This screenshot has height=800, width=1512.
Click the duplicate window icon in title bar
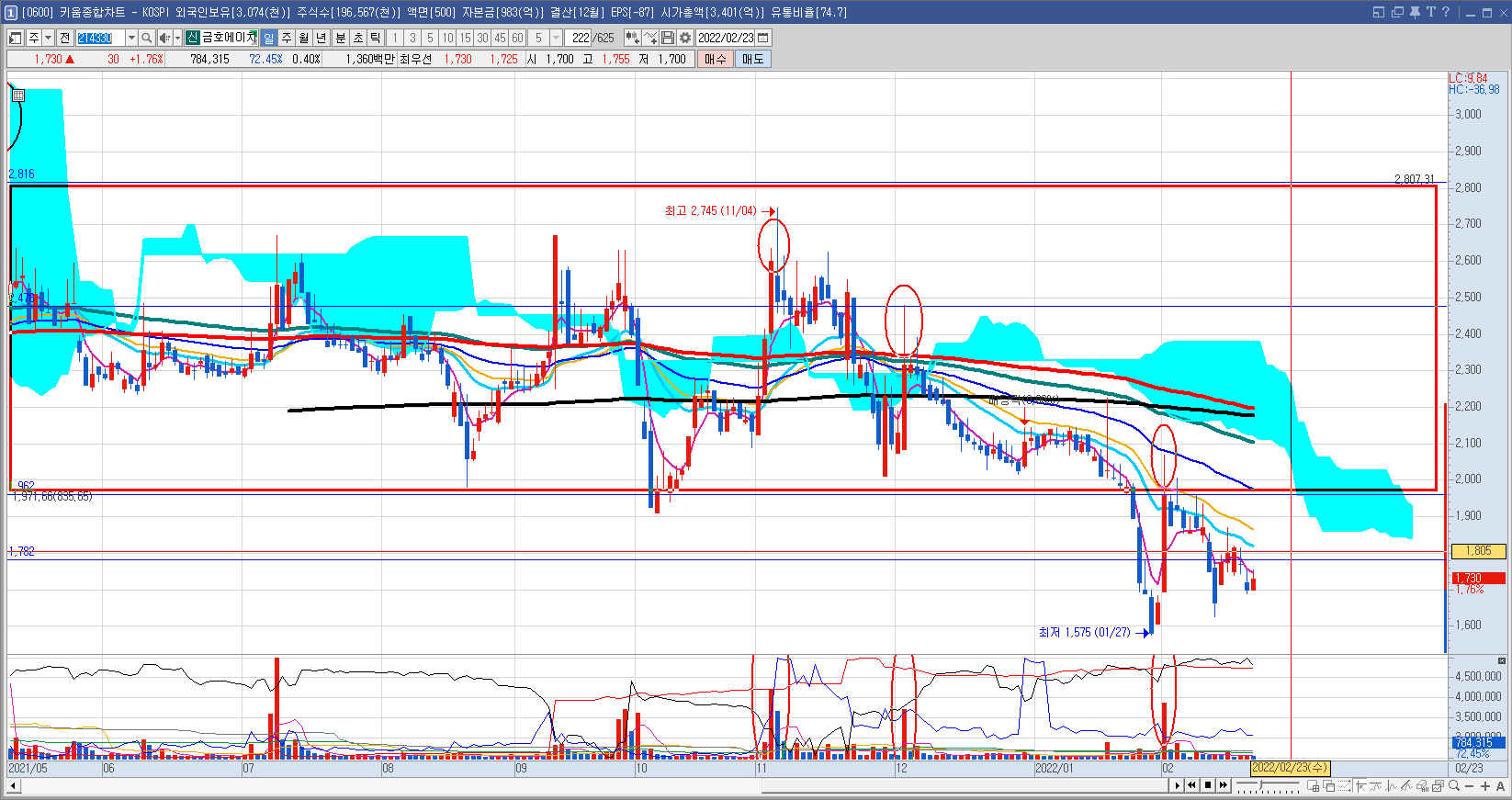pos(1397,12)
